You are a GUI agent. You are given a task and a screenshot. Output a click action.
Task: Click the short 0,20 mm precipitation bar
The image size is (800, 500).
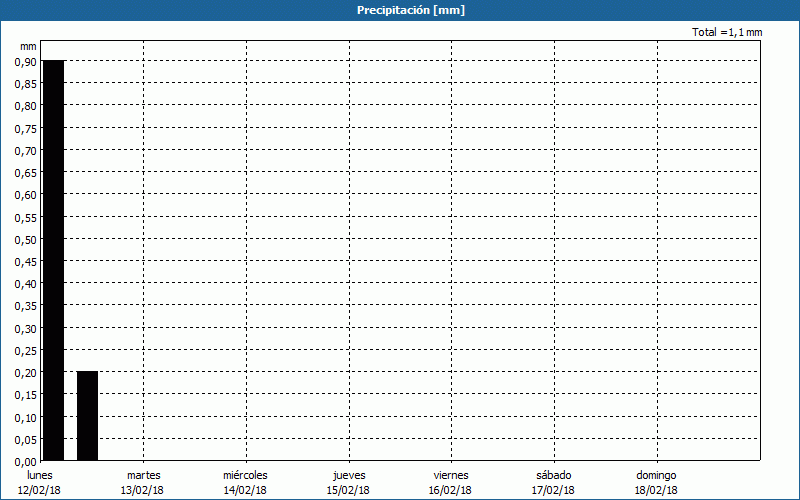click(x=87, y=415)
